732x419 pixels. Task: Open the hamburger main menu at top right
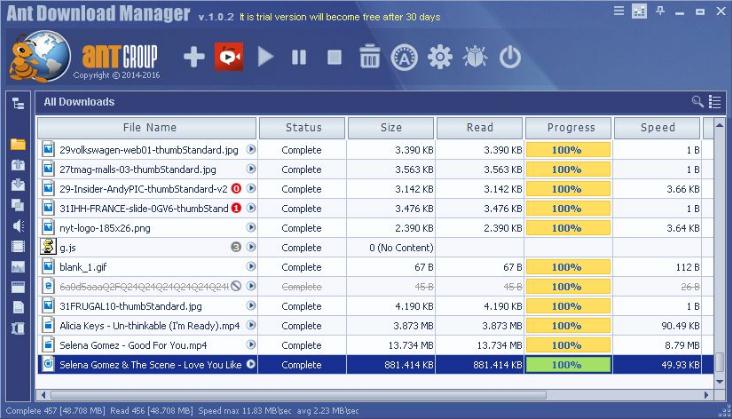[x=619, y=11]
